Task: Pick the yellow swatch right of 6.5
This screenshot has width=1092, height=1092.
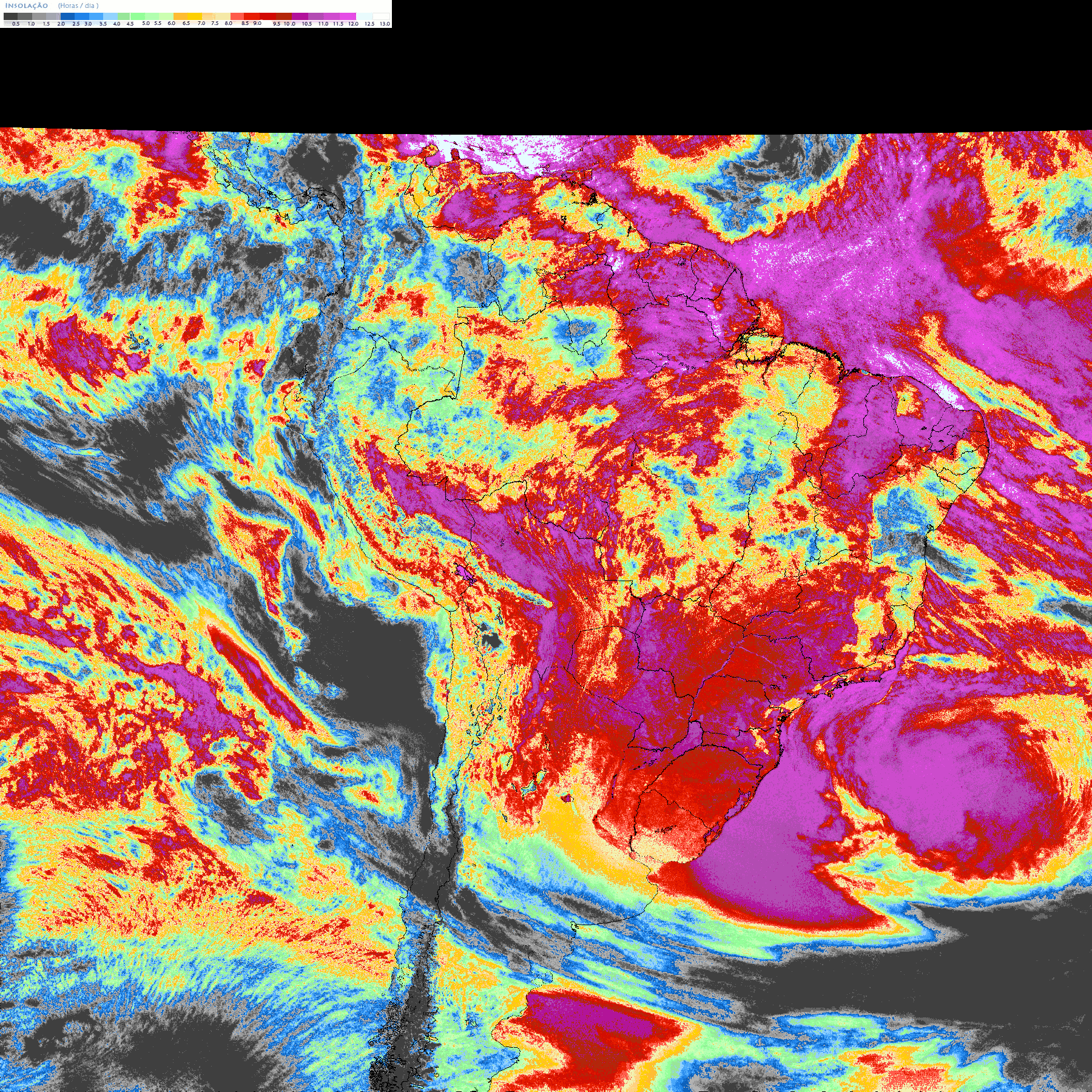Action: pos(195,16)
